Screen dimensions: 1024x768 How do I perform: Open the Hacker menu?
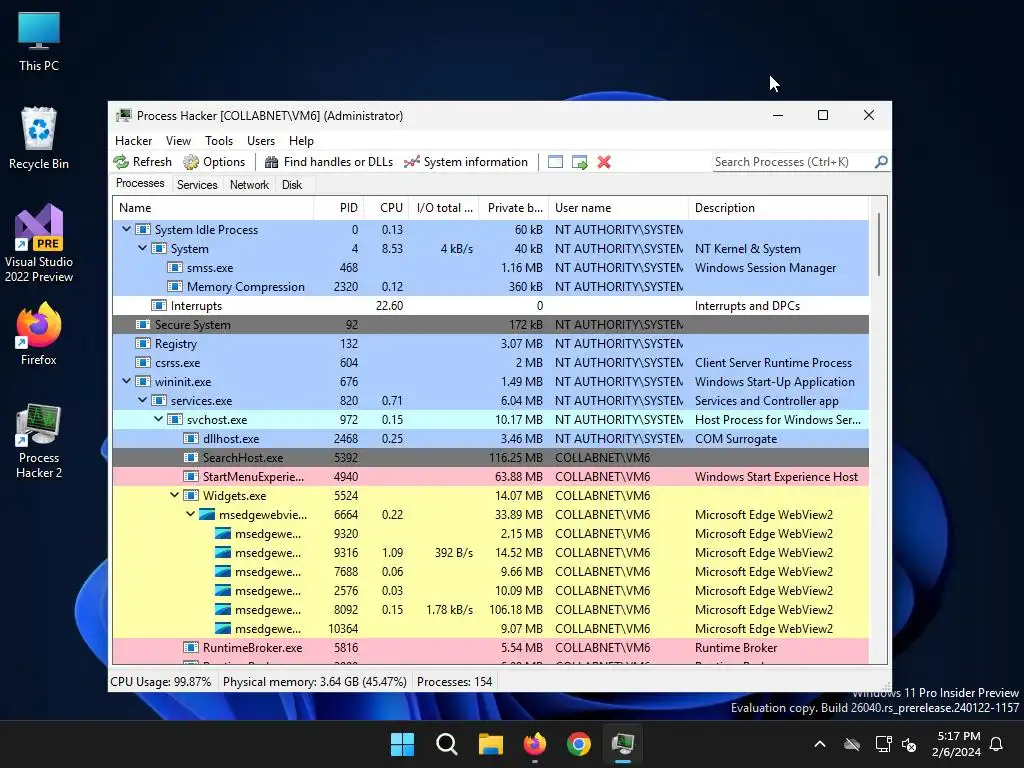(x=133, y=140)
